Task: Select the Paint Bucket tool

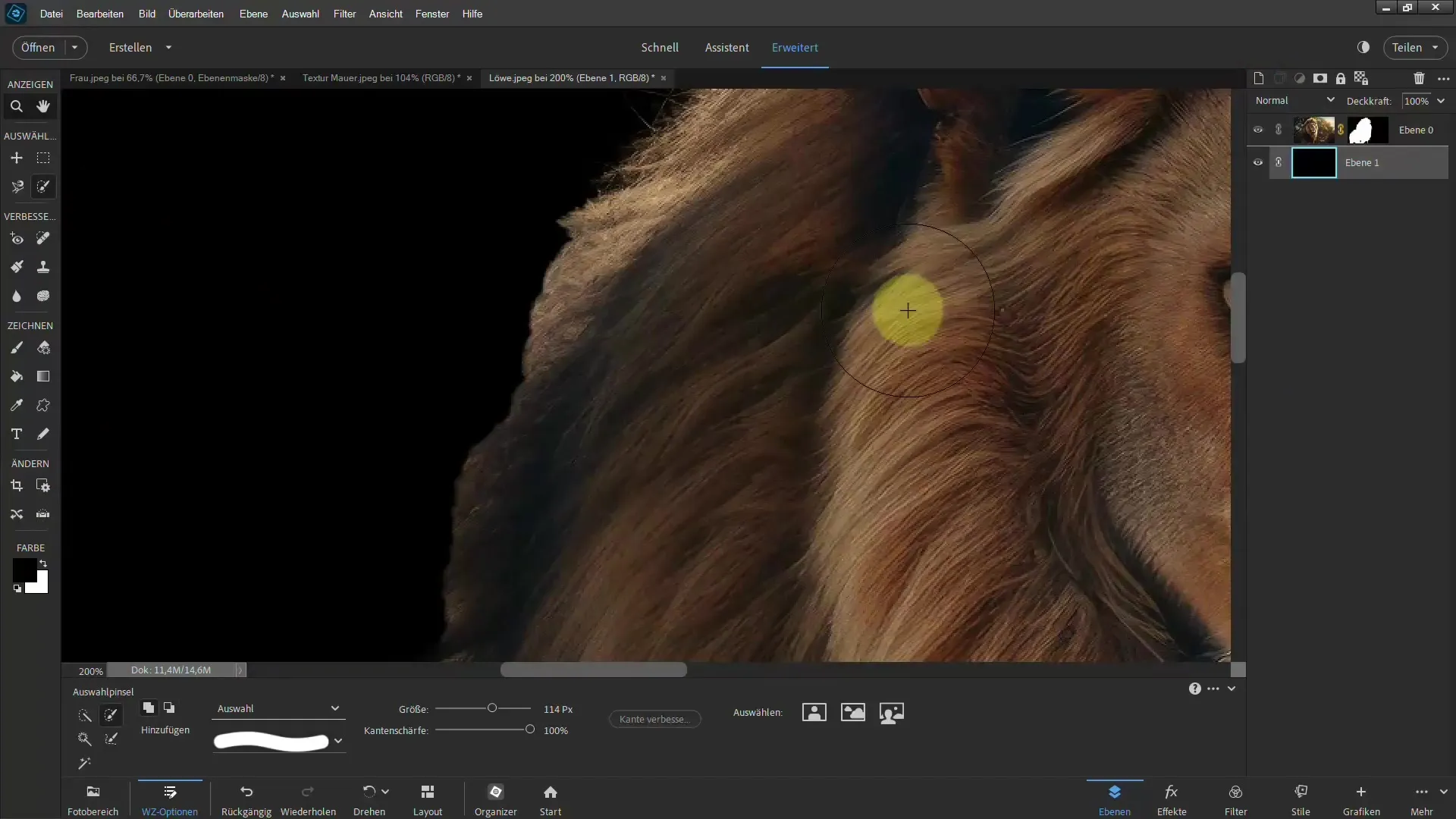Action: click(x=16, y=376)
